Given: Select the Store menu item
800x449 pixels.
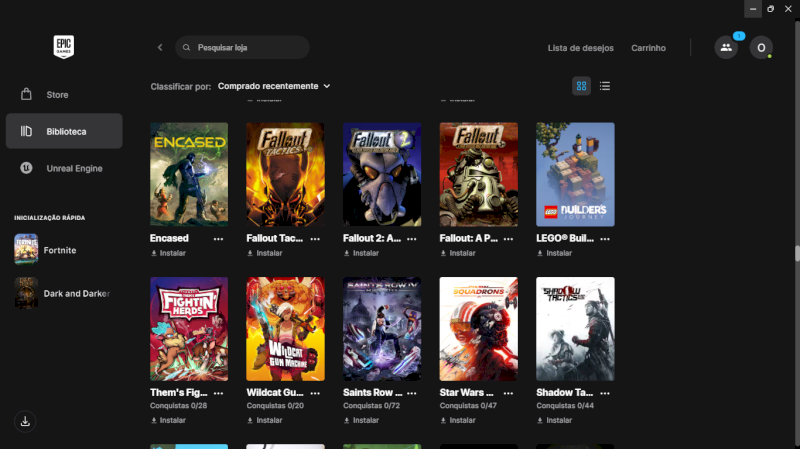Looking at the screenshot, I should [64, 95].
